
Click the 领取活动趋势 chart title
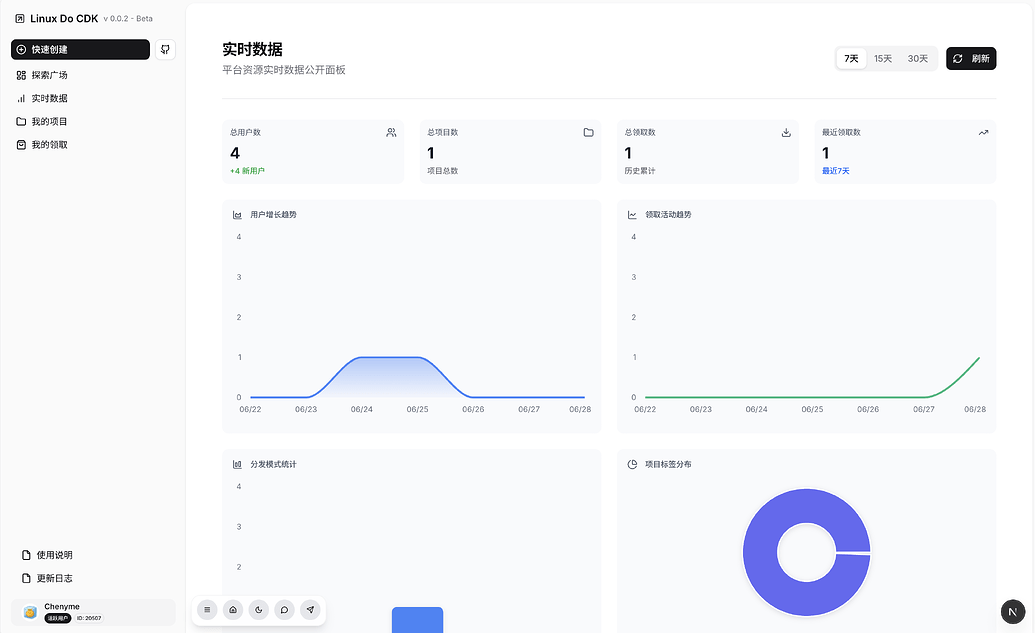669,215
